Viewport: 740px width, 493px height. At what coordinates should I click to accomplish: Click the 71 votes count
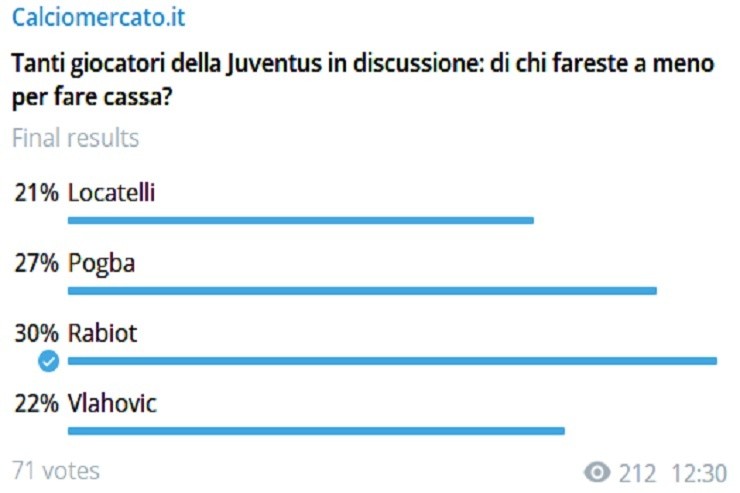56,470
